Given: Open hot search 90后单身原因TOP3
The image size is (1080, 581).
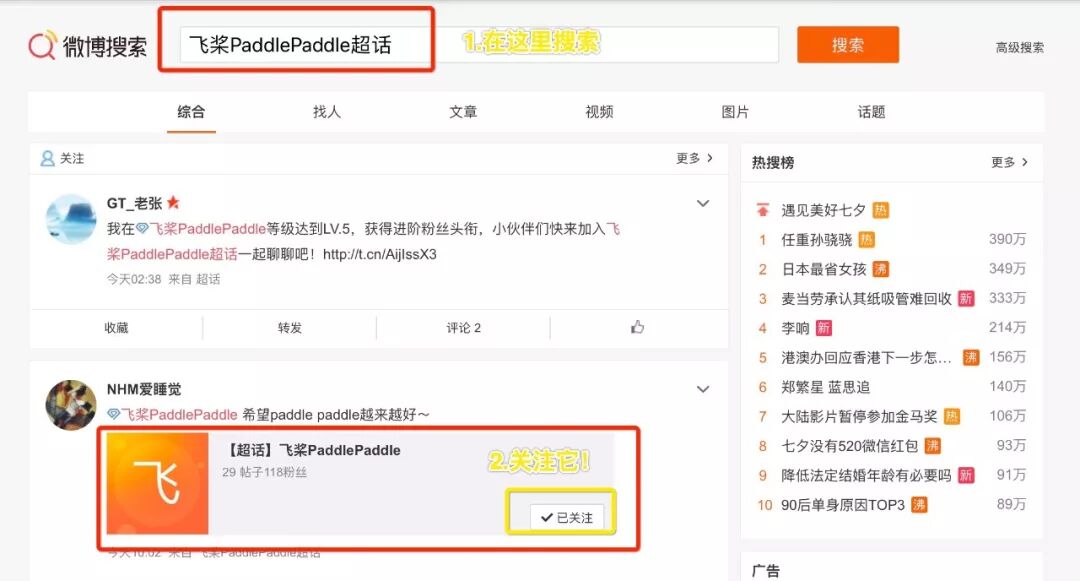Looking at the screenshot, I should [x=843, y=505].
